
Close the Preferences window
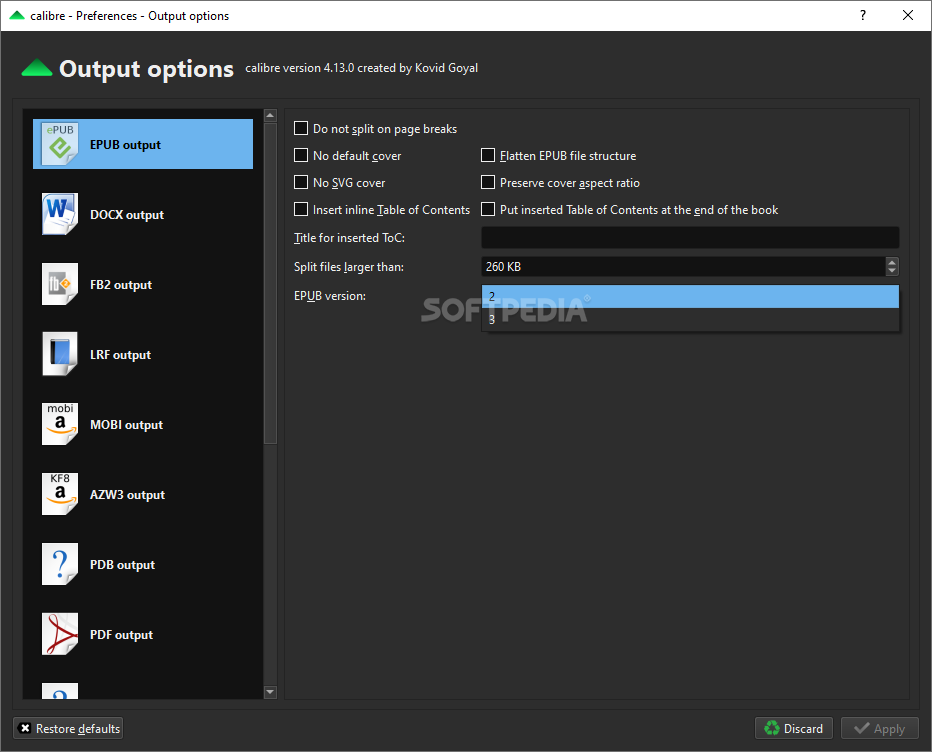[908, 15]
